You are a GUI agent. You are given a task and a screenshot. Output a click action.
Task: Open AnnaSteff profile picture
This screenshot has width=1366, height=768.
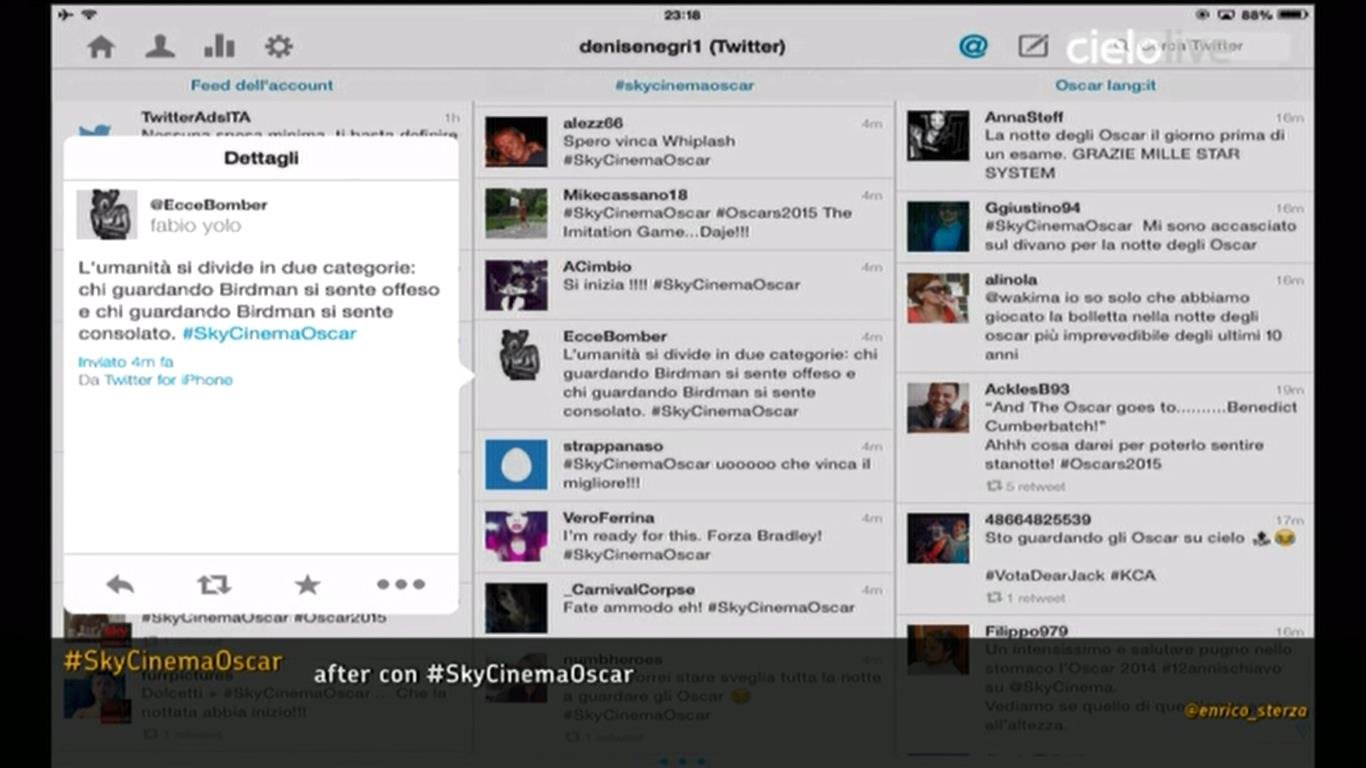[x=938, y=135]
